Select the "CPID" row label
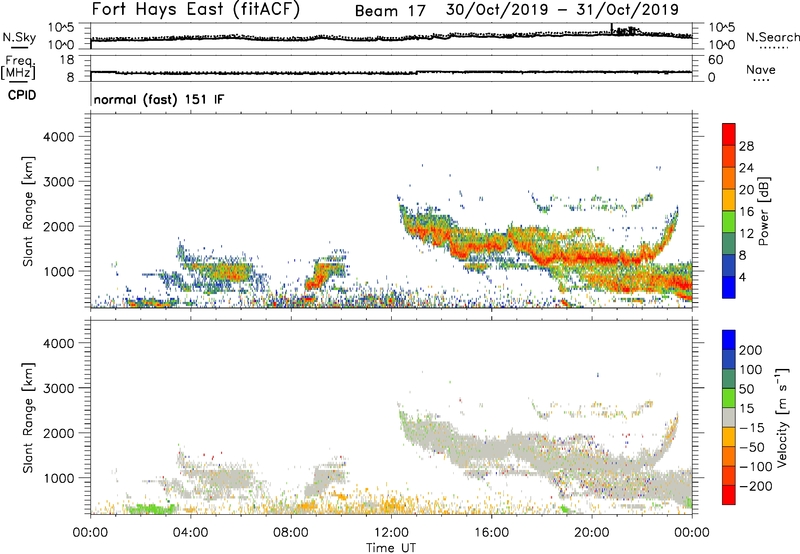This screenshot has height=554, width=800. tap(22, 95)
